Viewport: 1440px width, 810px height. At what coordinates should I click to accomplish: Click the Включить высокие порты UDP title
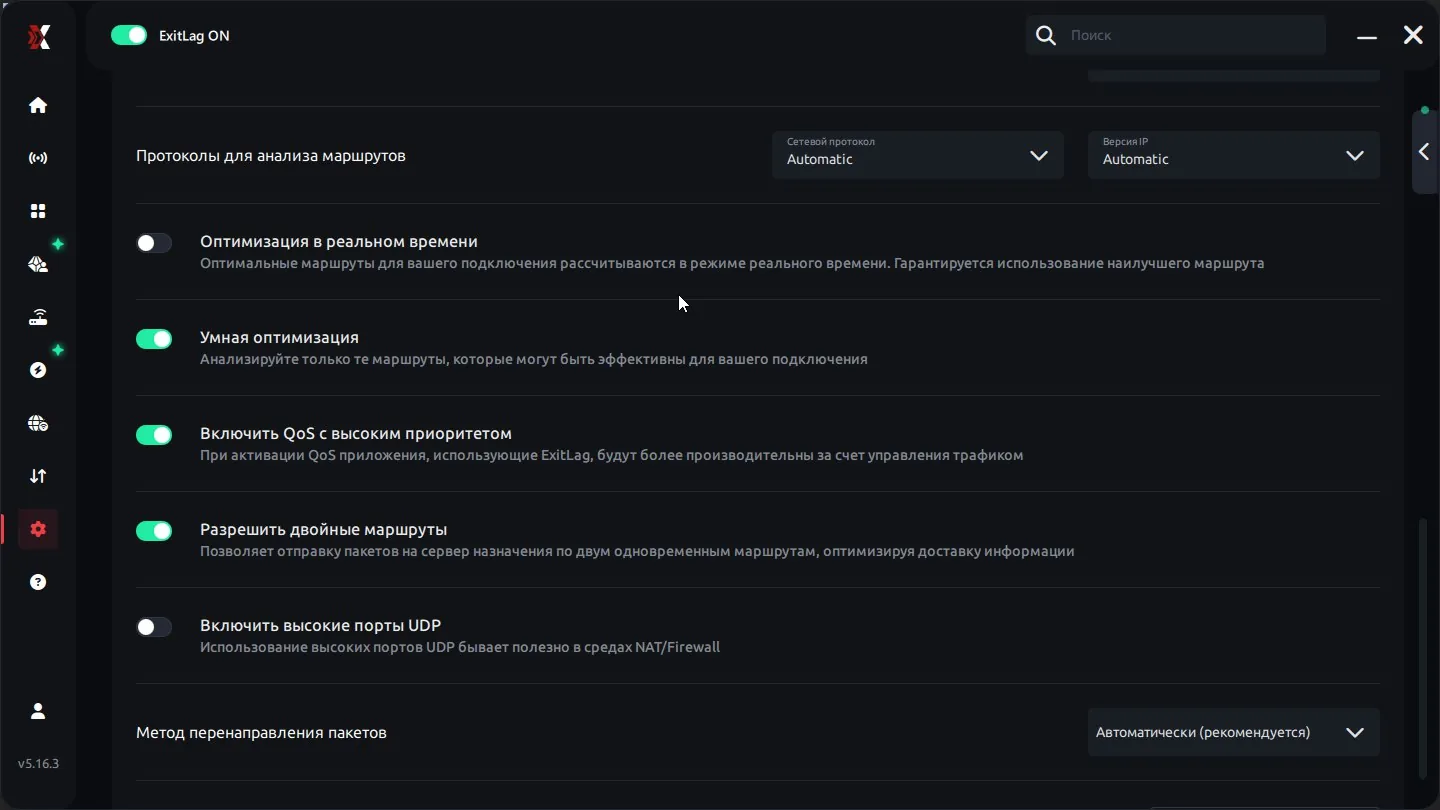pyautogui.click(x=321, y=626)
